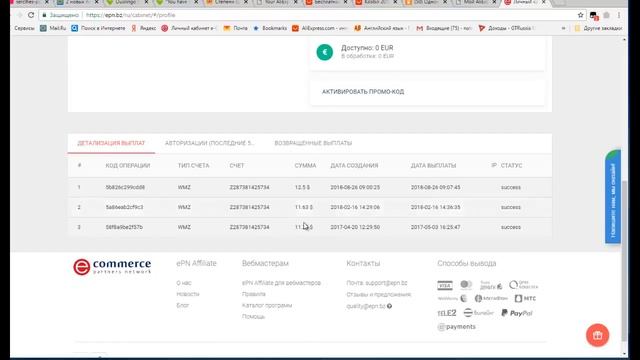
Task: Click WMZ account type in row 2
Action: pyautogui.click(x=184, y=207)
